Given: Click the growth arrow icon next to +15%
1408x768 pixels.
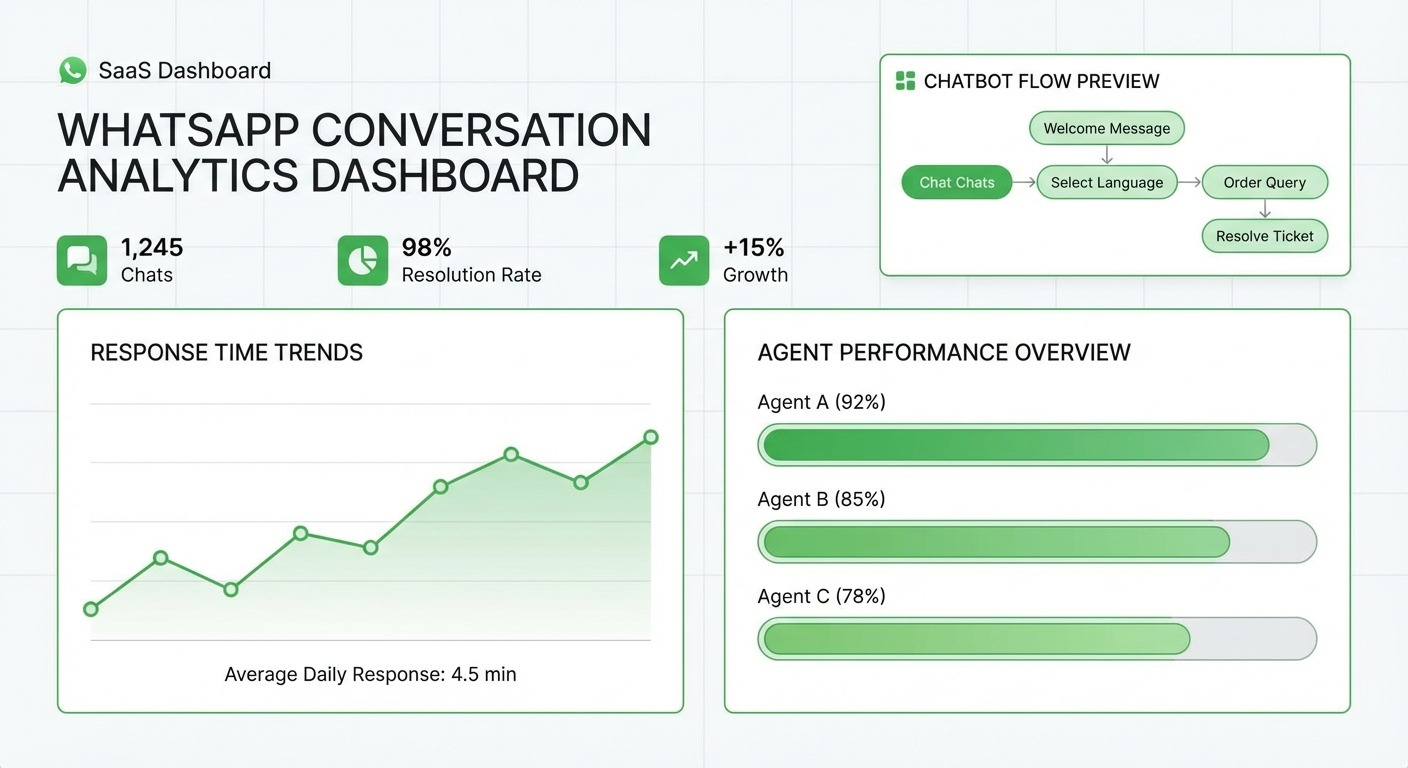Looking at the screenshot, I should point(683,260).
